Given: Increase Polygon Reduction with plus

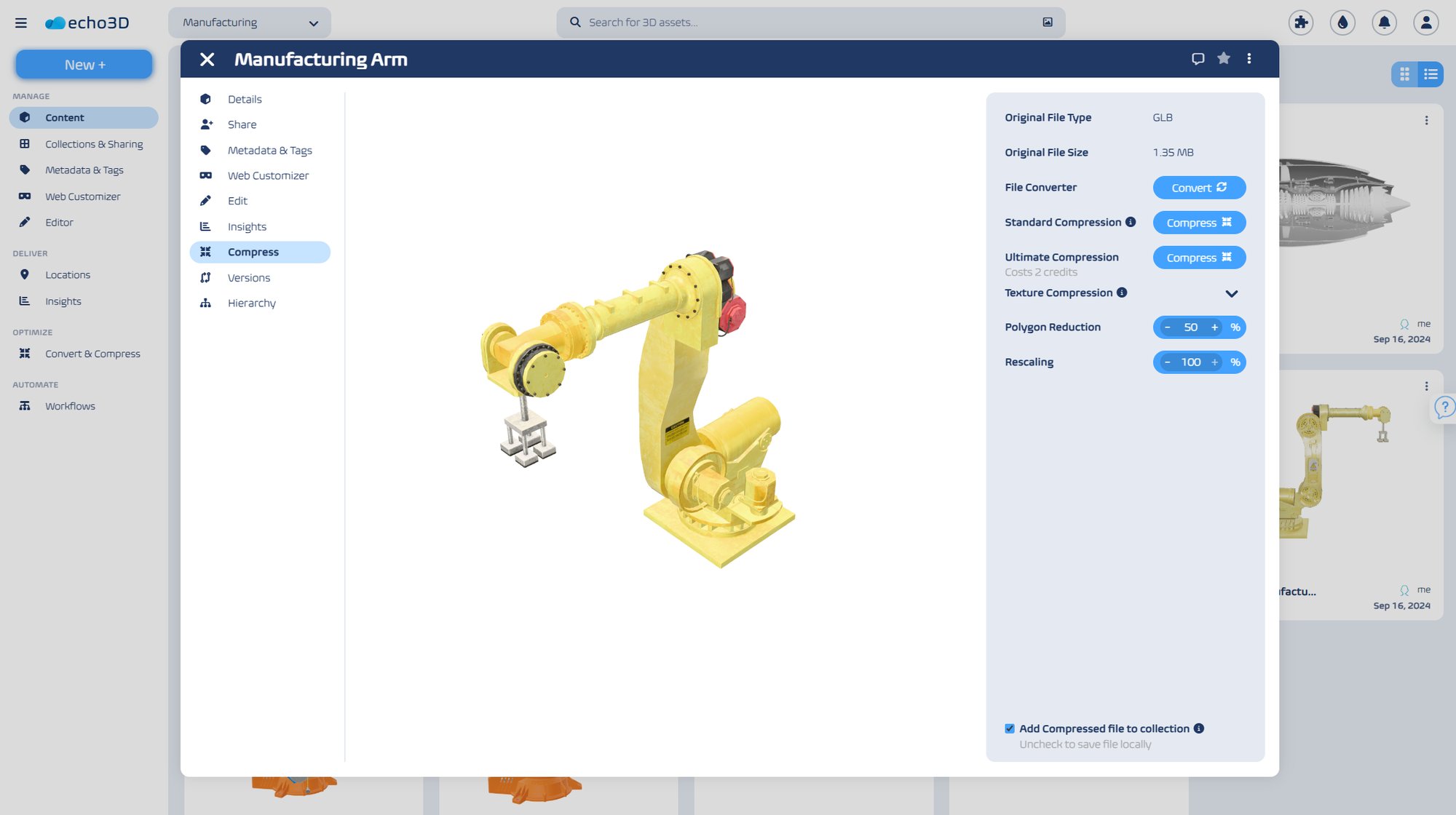Looking at the screenshot, I should click(1214, 327).
